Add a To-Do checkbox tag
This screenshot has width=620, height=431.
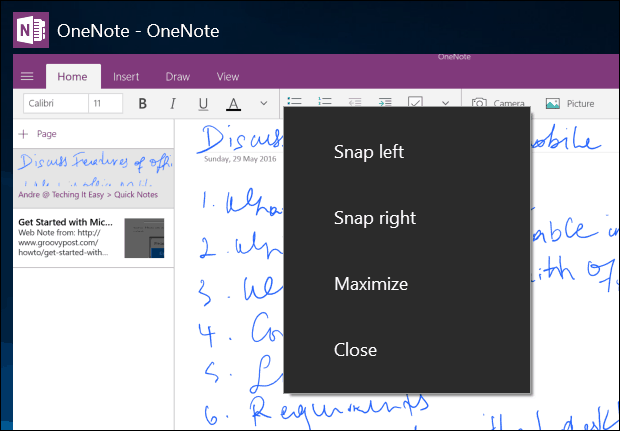[x=415, y=101]
